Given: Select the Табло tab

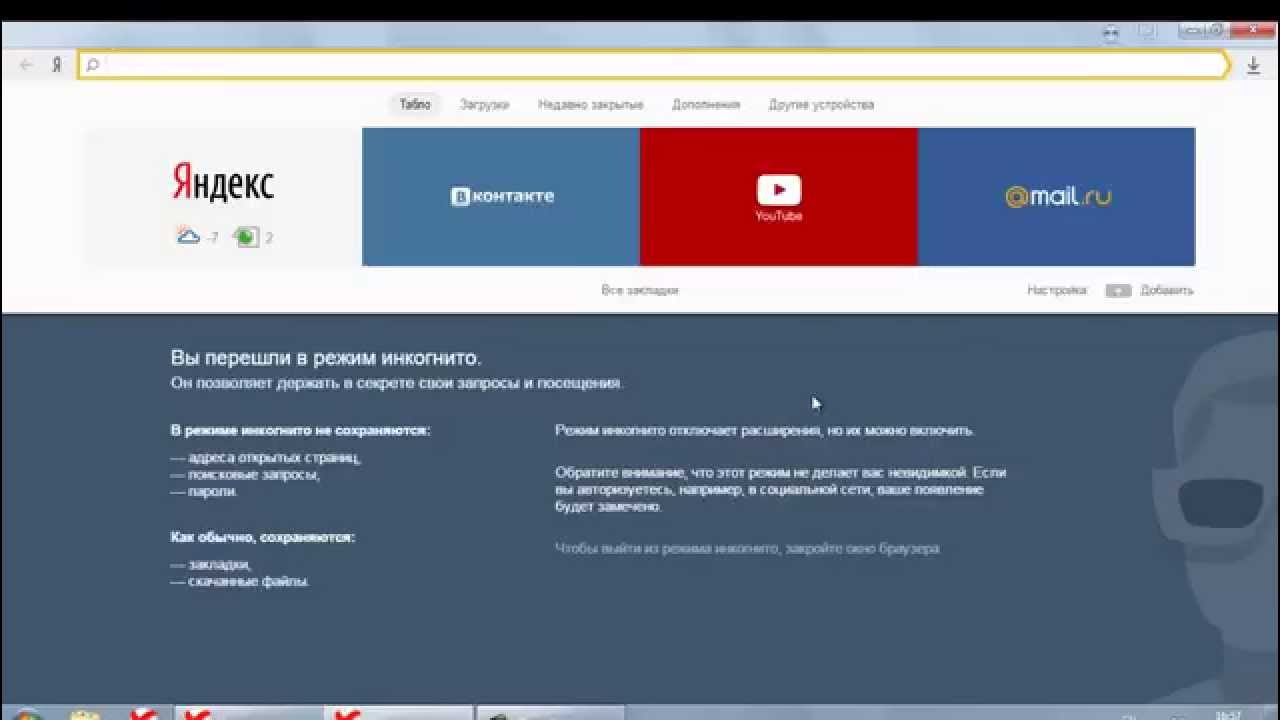Looking at the screenshot, I should point(415,104).
